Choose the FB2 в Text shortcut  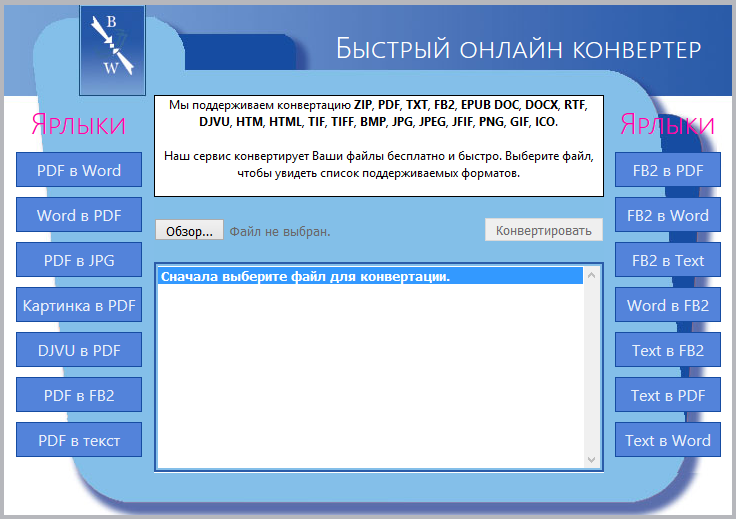coord(668,260)
